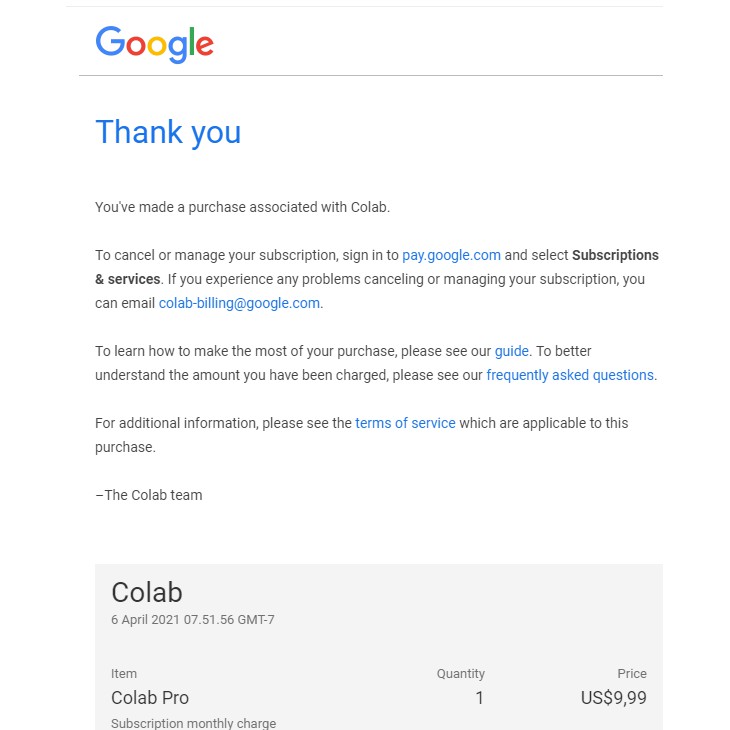Click The Colab team signature
This screenshot has height=730, width=730.
(x=149, y=495)
